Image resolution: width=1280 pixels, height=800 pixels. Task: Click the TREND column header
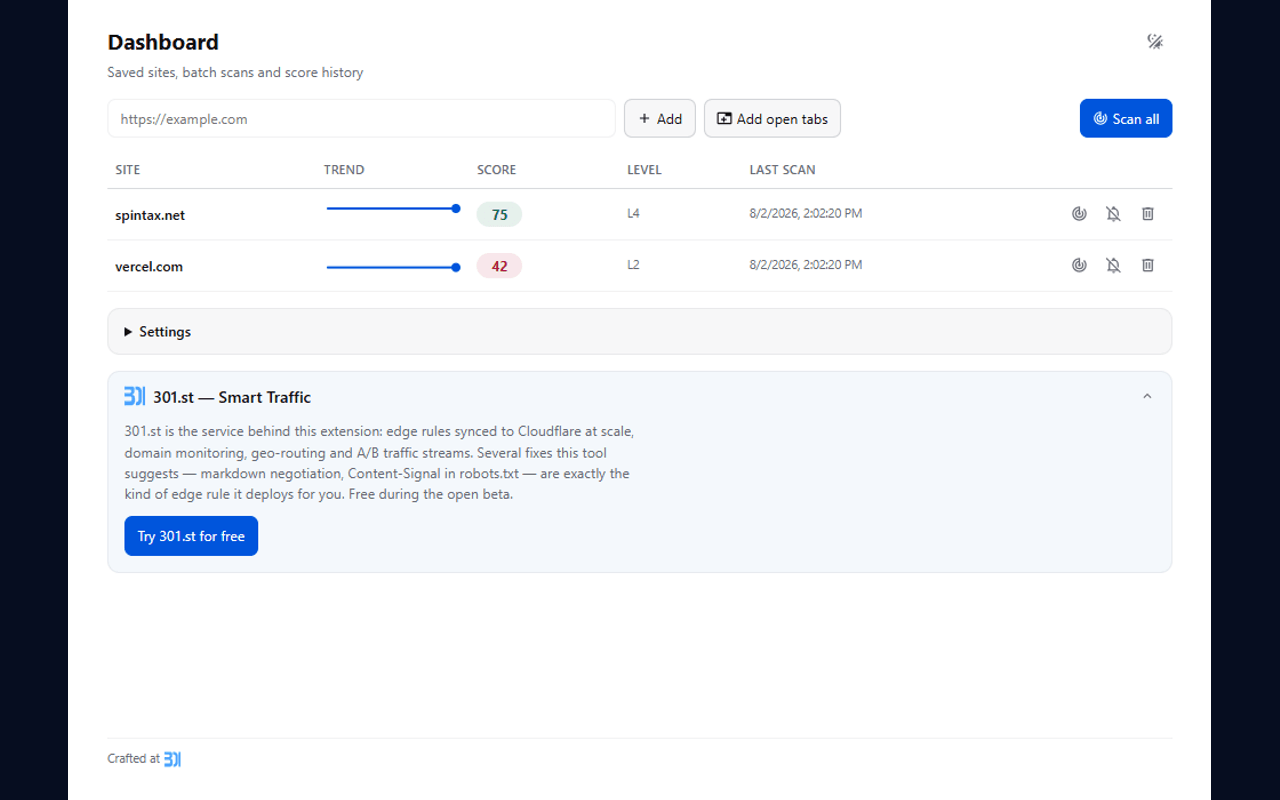pos(344,170)
